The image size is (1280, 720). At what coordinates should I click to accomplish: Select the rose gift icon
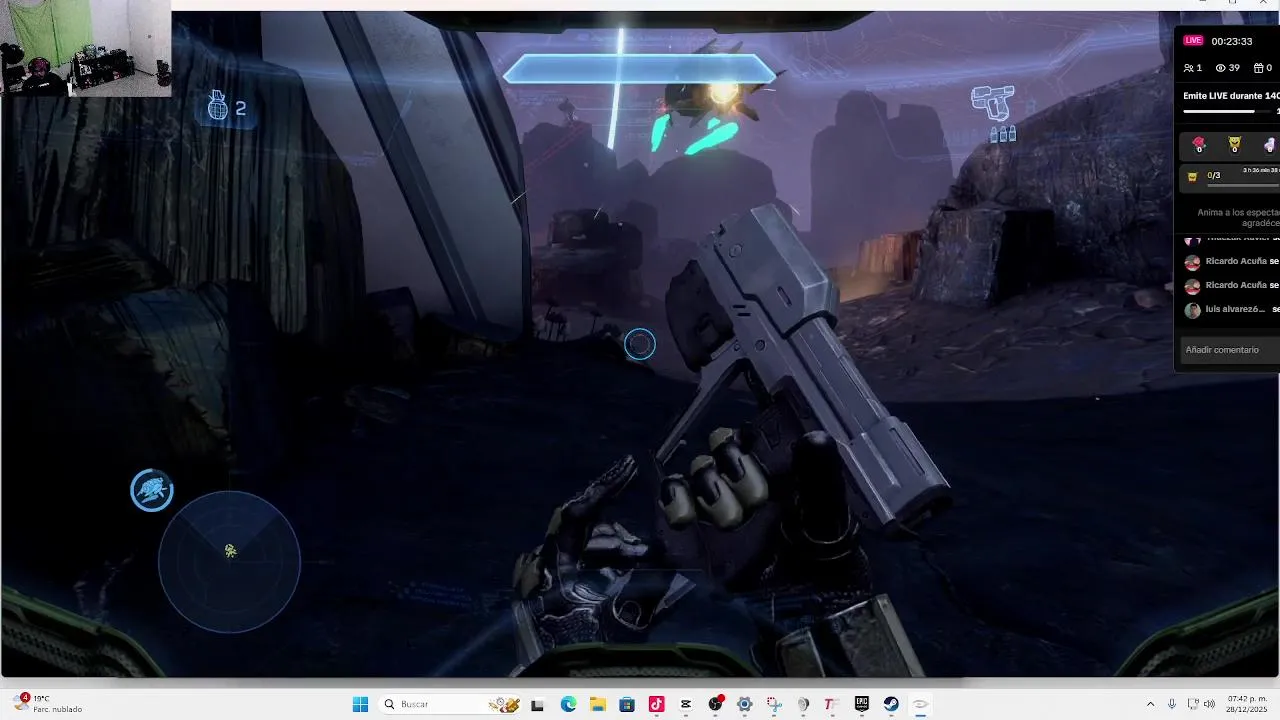point(1199,145)
